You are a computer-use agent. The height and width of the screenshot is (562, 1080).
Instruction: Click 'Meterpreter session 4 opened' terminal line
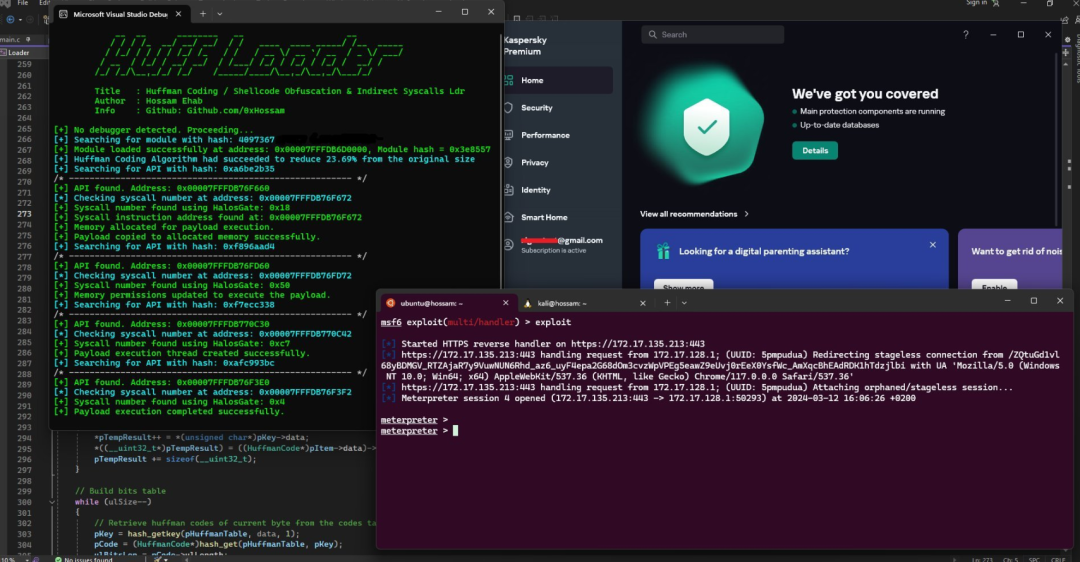coord(648,398)
